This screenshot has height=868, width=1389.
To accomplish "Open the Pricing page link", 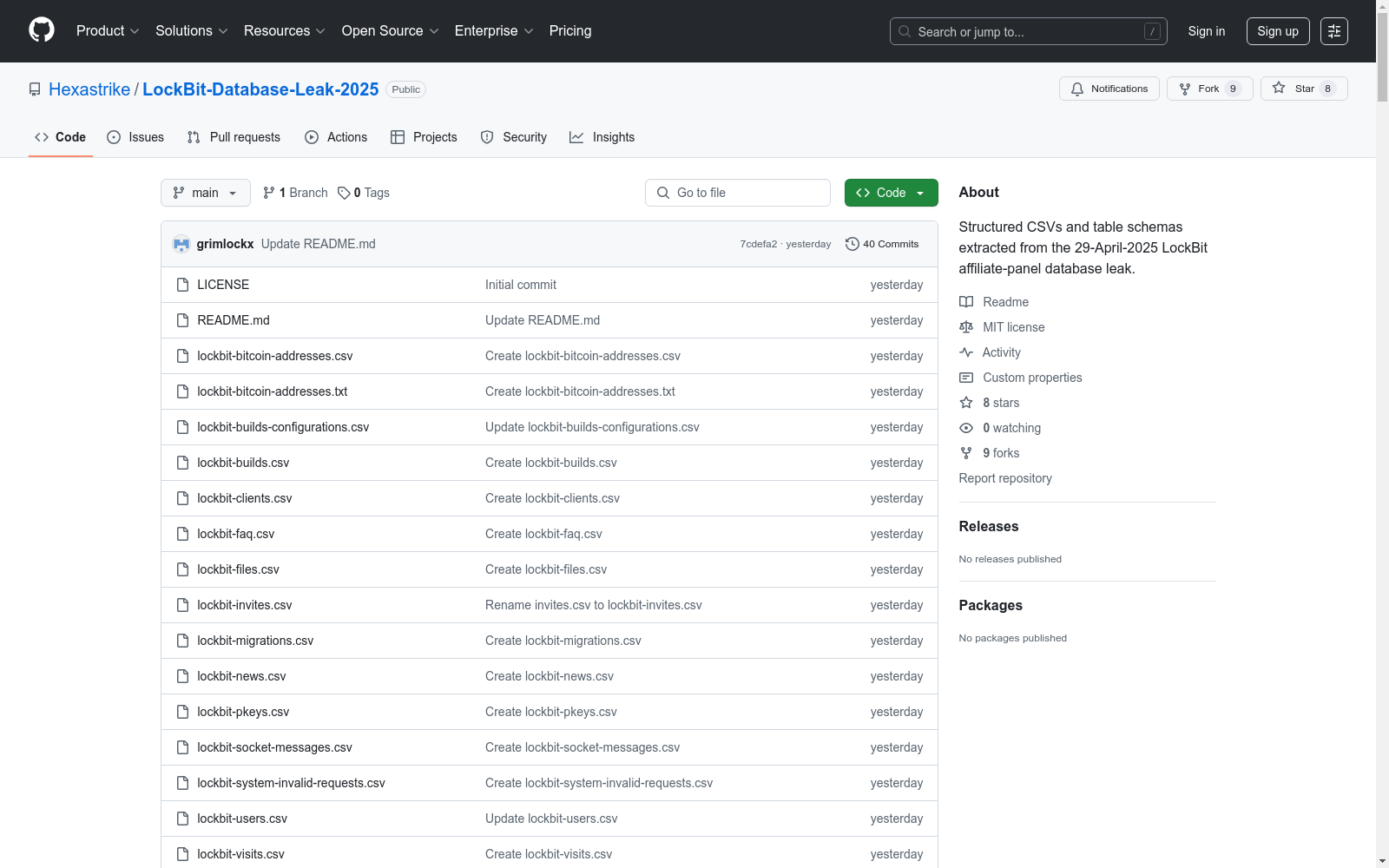I will [570, 31].
